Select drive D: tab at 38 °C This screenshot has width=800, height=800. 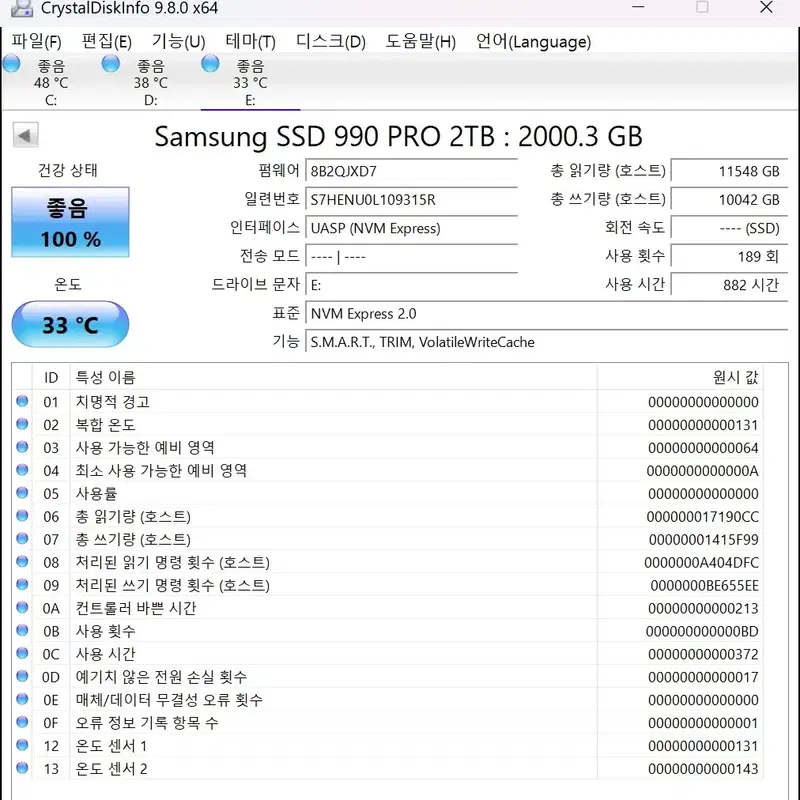[151, 82]
